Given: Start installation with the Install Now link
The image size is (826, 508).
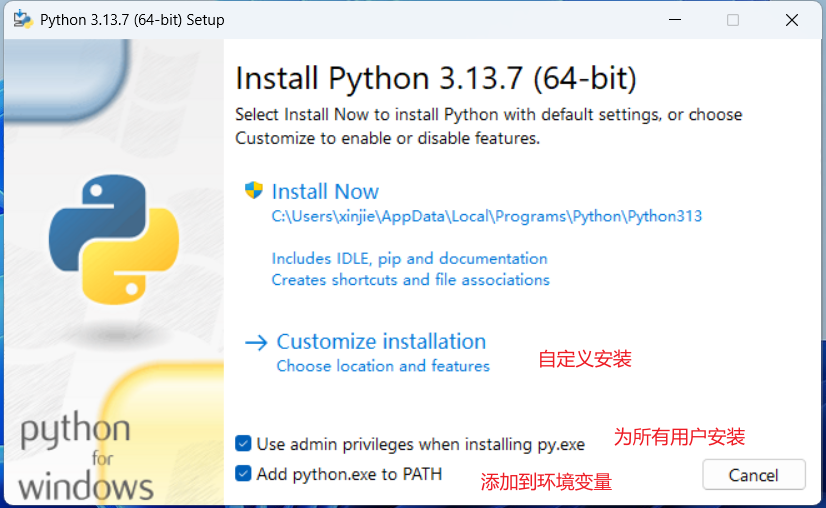Looking at the screenshot, I should click(x=325, y=192).
